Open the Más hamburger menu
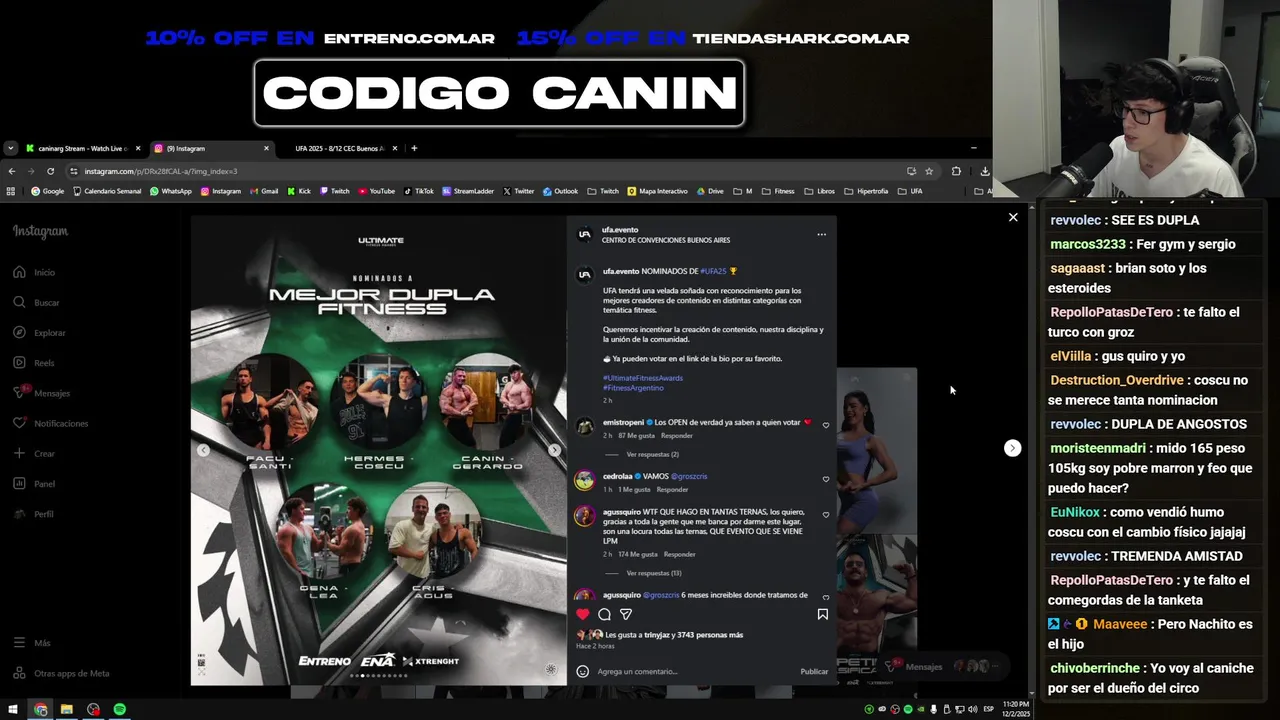The width and height of the screenshot is (1280, 720). tap(31, 643)
